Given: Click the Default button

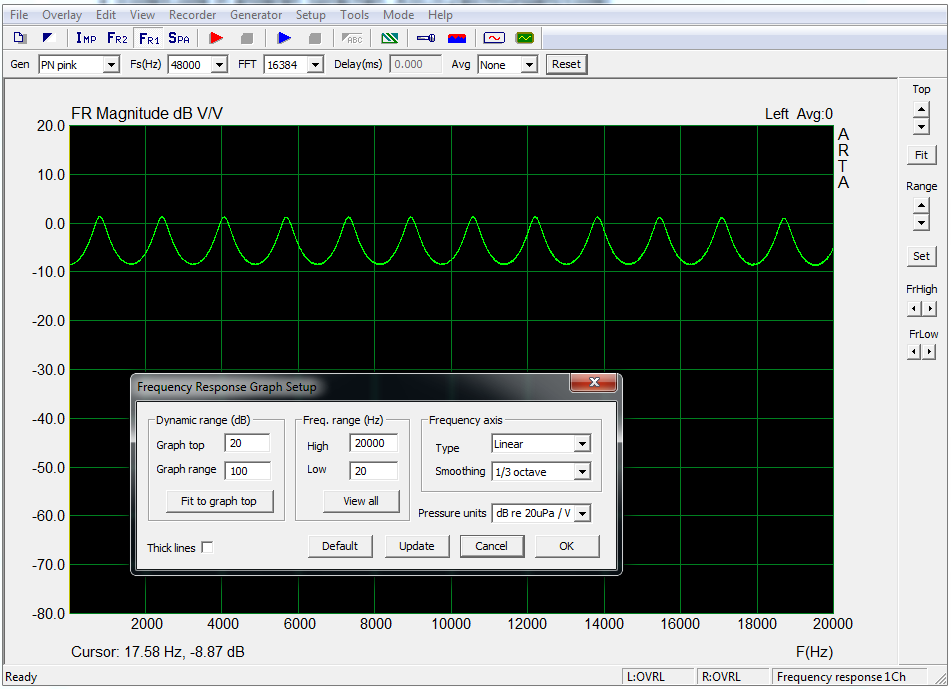Looking at the screenshot, I should pos(340,546).
